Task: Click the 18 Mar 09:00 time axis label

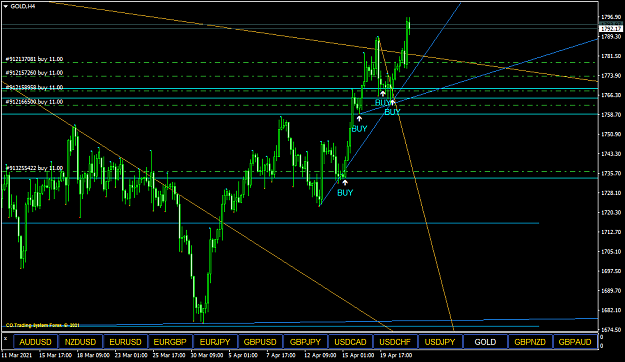Action: coord(93,355)
